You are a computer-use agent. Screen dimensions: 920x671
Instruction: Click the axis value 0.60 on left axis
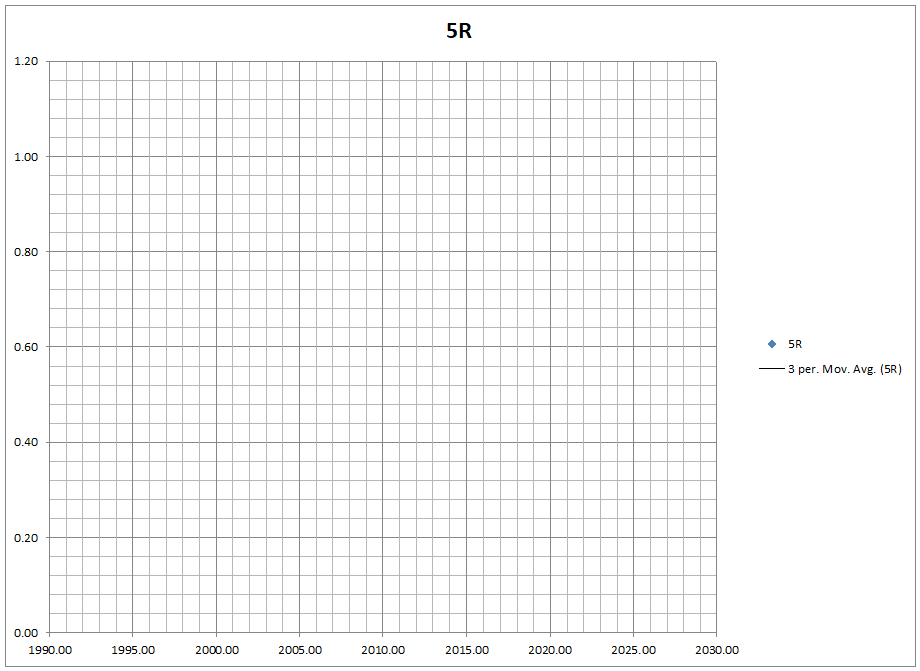(27, 347)
